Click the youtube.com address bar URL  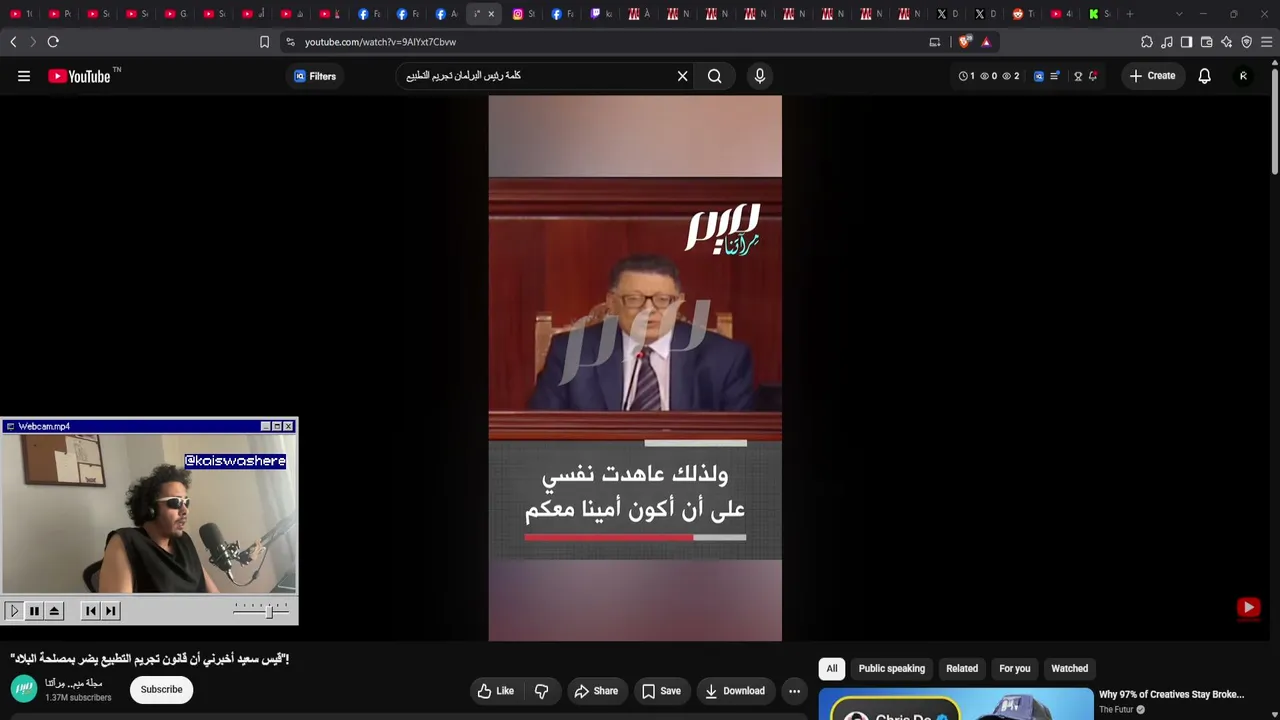click(380, 42)
